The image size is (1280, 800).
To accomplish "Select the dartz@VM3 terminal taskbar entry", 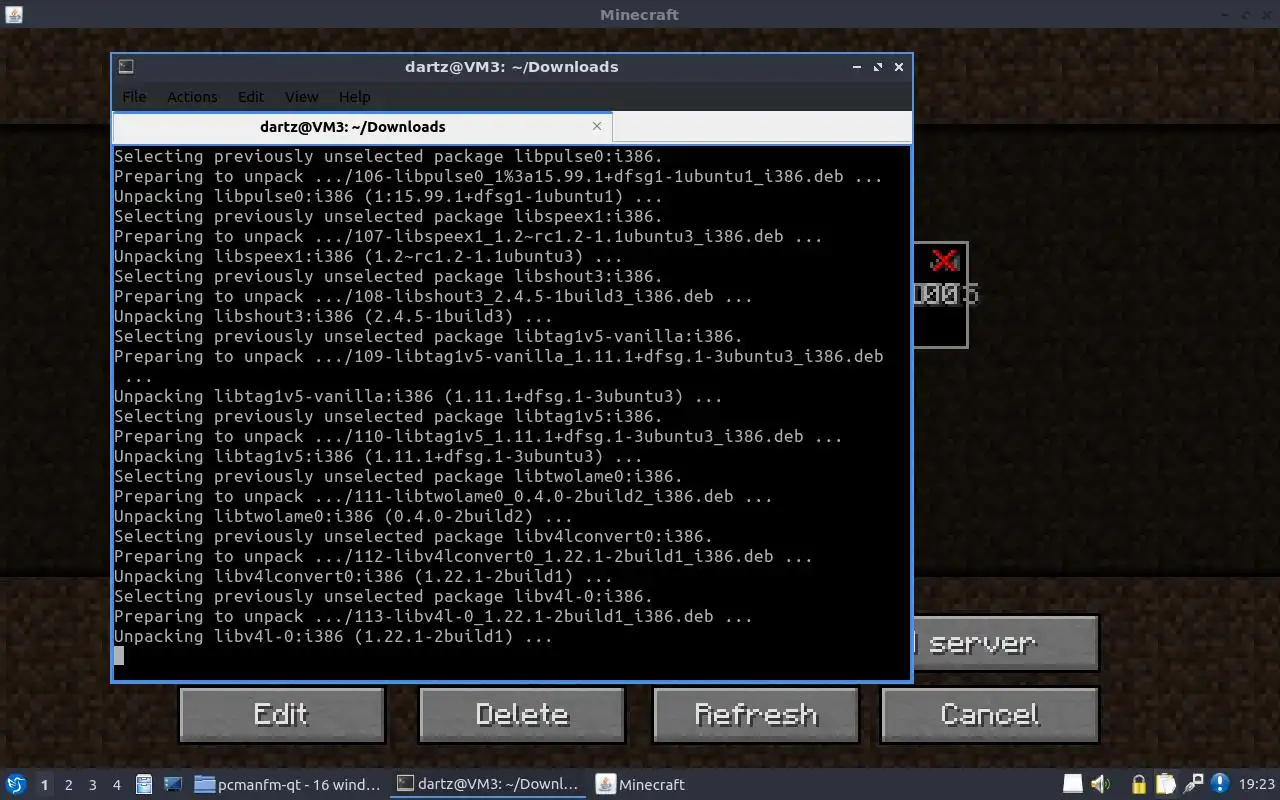I will (x=488, y=785).
